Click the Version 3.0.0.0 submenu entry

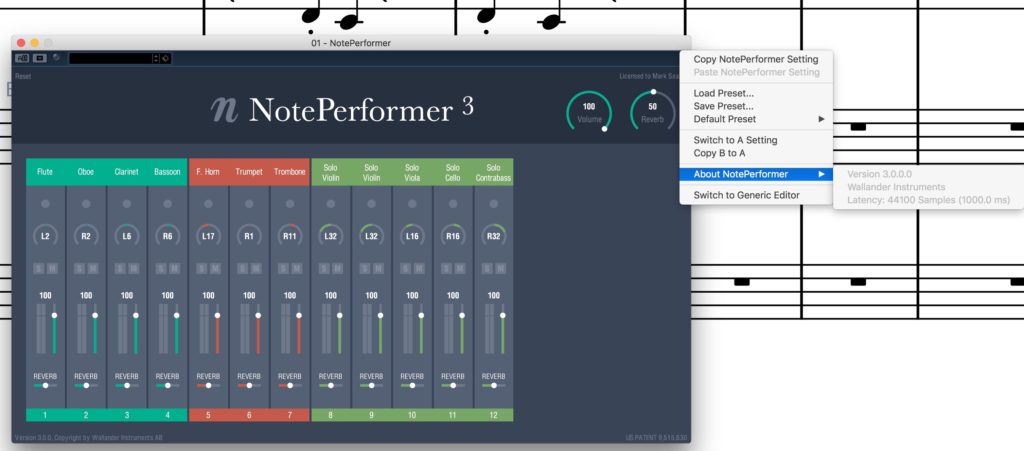pyautogui.click(x=880, y=174)
